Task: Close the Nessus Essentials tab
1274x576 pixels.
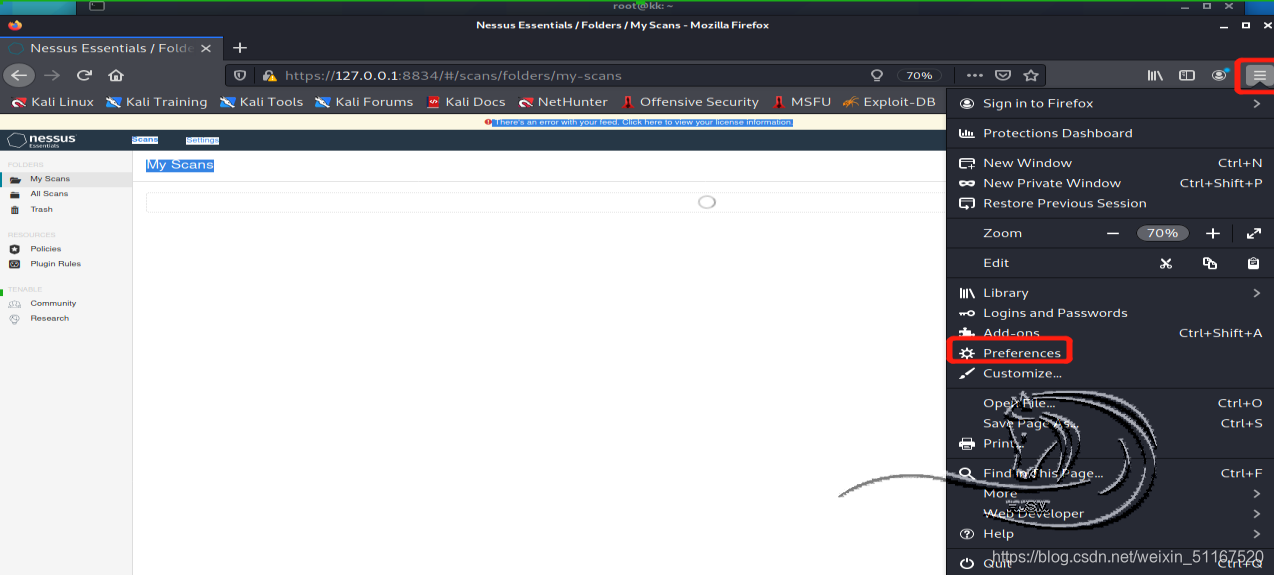Action: point(206,48)
